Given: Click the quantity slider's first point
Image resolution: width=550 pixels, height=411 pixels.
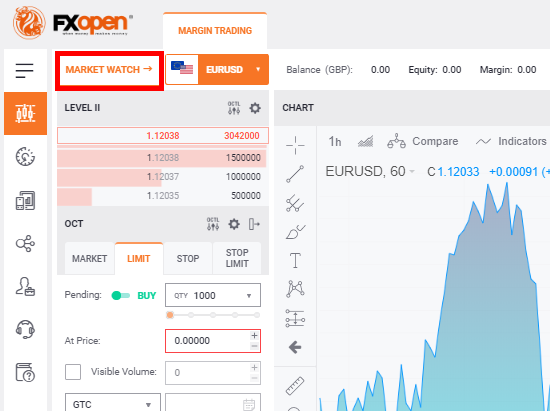Looking at the screenshot, I should pos(170,315).
